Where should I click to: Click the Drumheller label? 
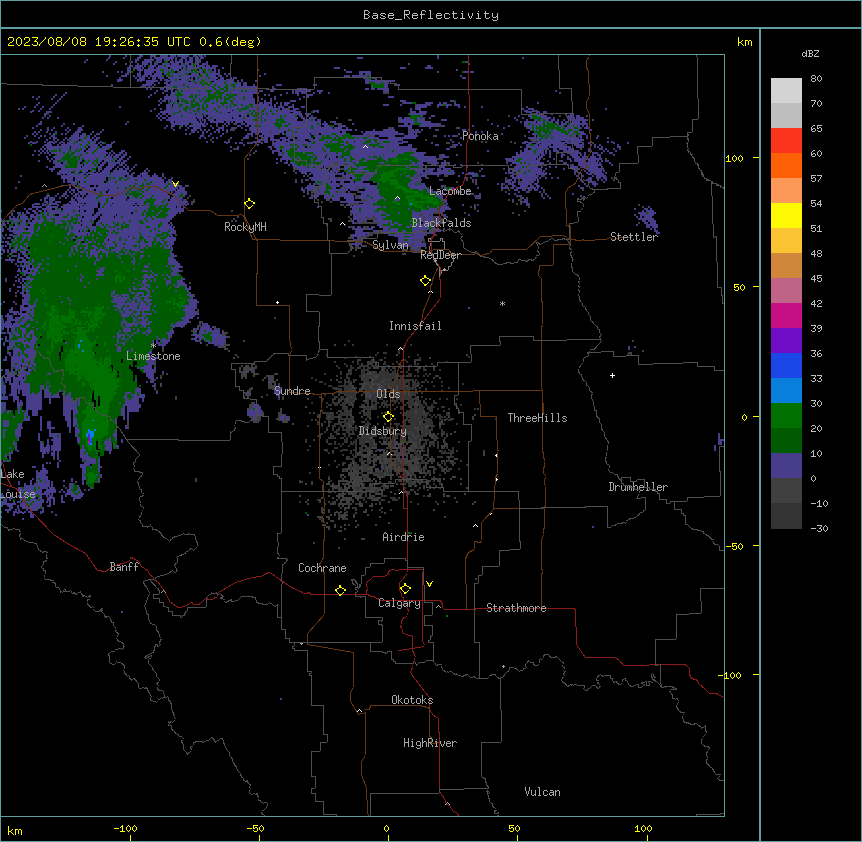point(638,487)
